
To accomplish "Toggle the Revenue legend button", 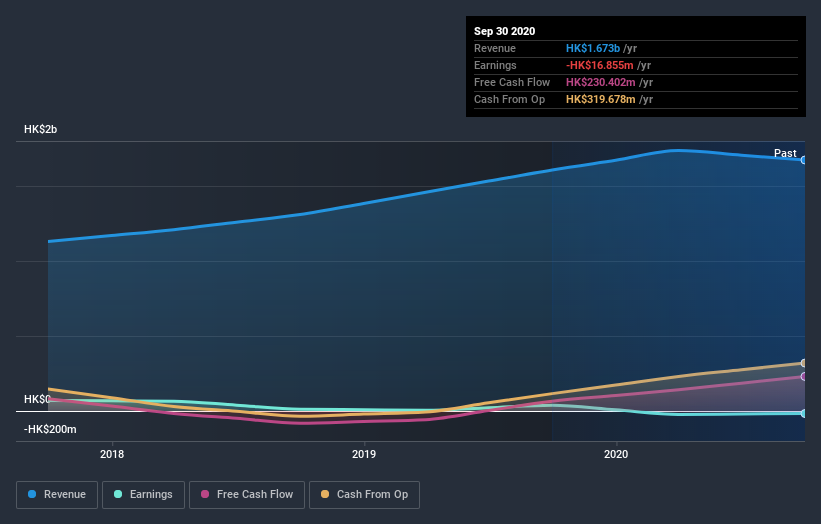I will pos(57,495).
